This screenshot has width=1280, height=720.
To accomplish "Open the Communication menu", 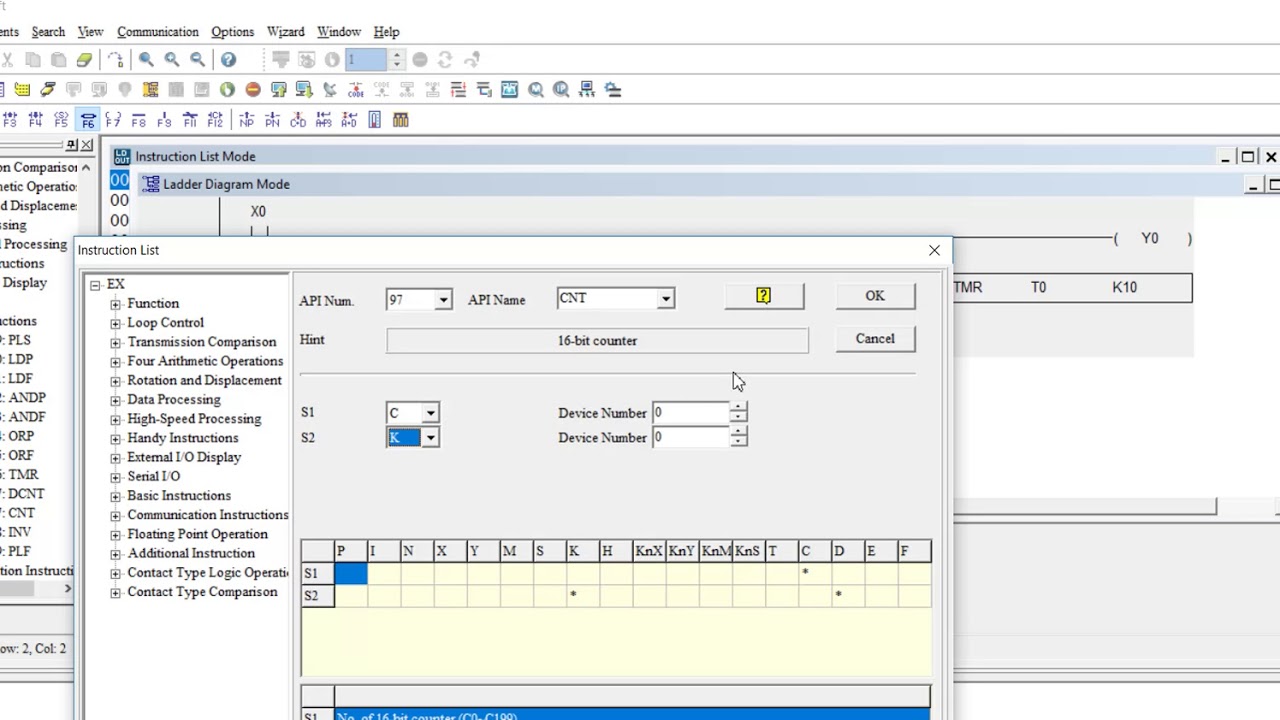I will 158,32.
